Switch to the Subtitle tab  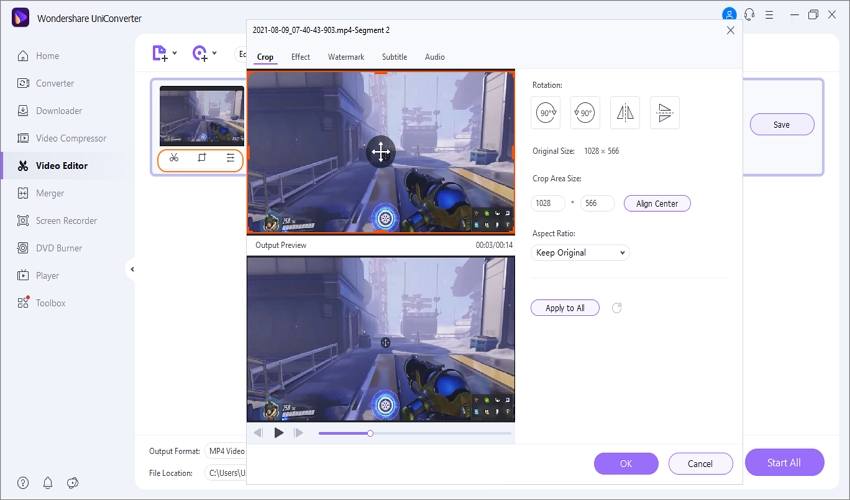(394, 57)
